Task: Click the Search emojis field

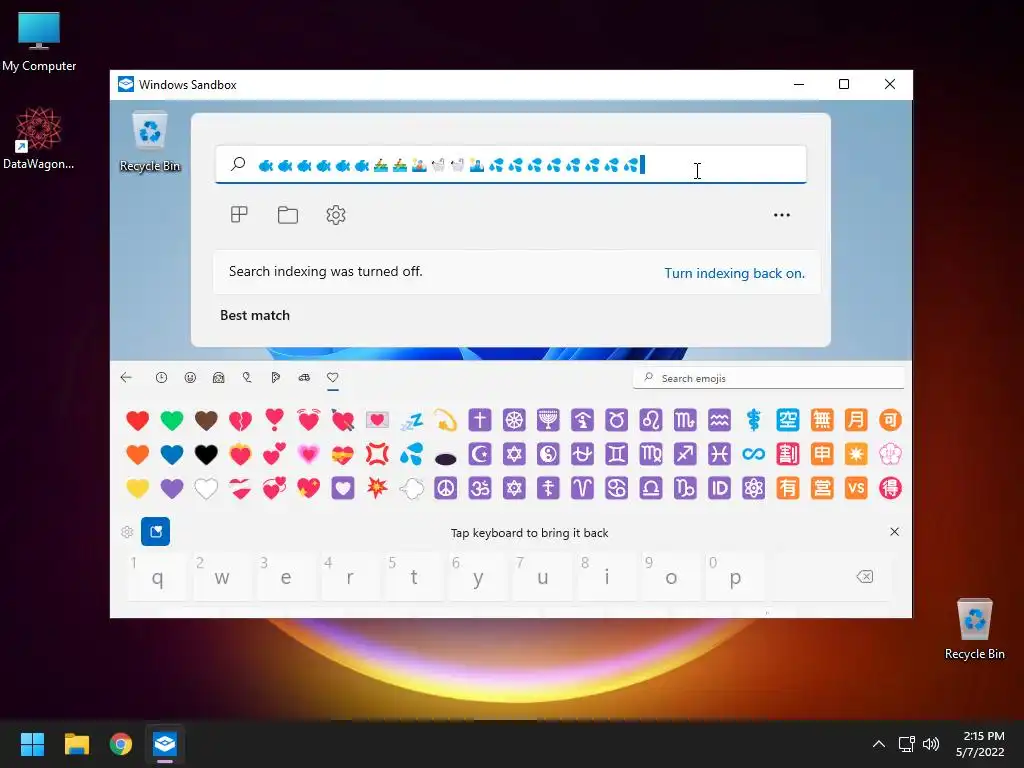Action: click(x=769, y=378)
